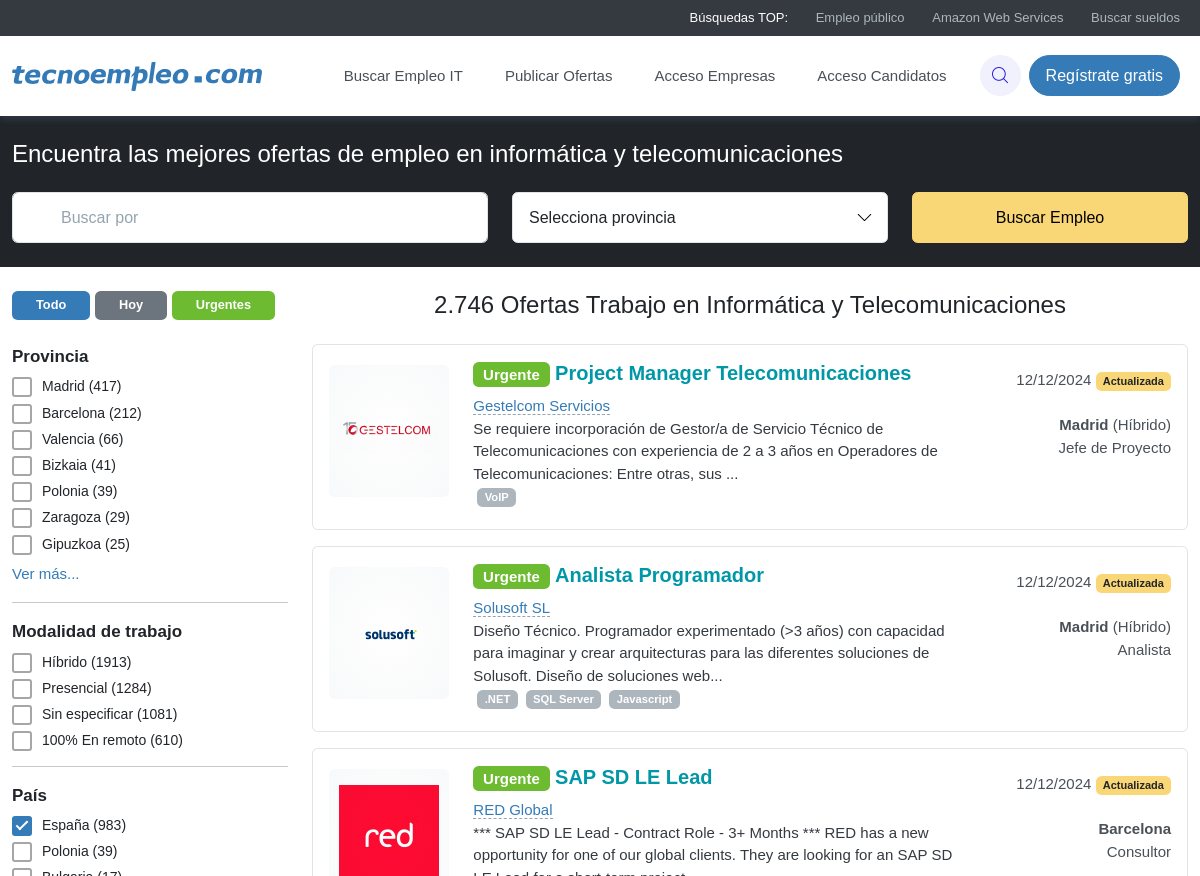The width and height of the screenshot is (1200, 876).
Task: Open RED Global company link
Action: [513, 810]
